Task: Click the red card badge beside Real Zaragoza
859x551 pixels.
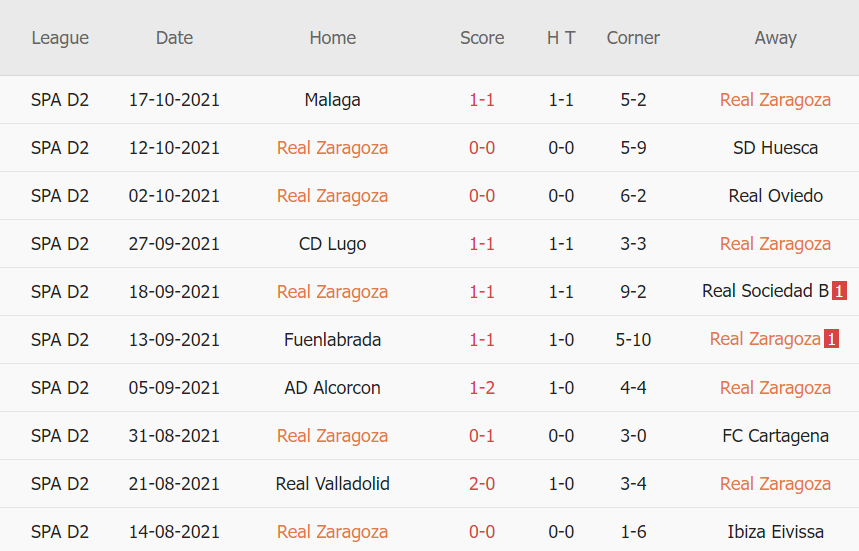Action: pos(831,340)
